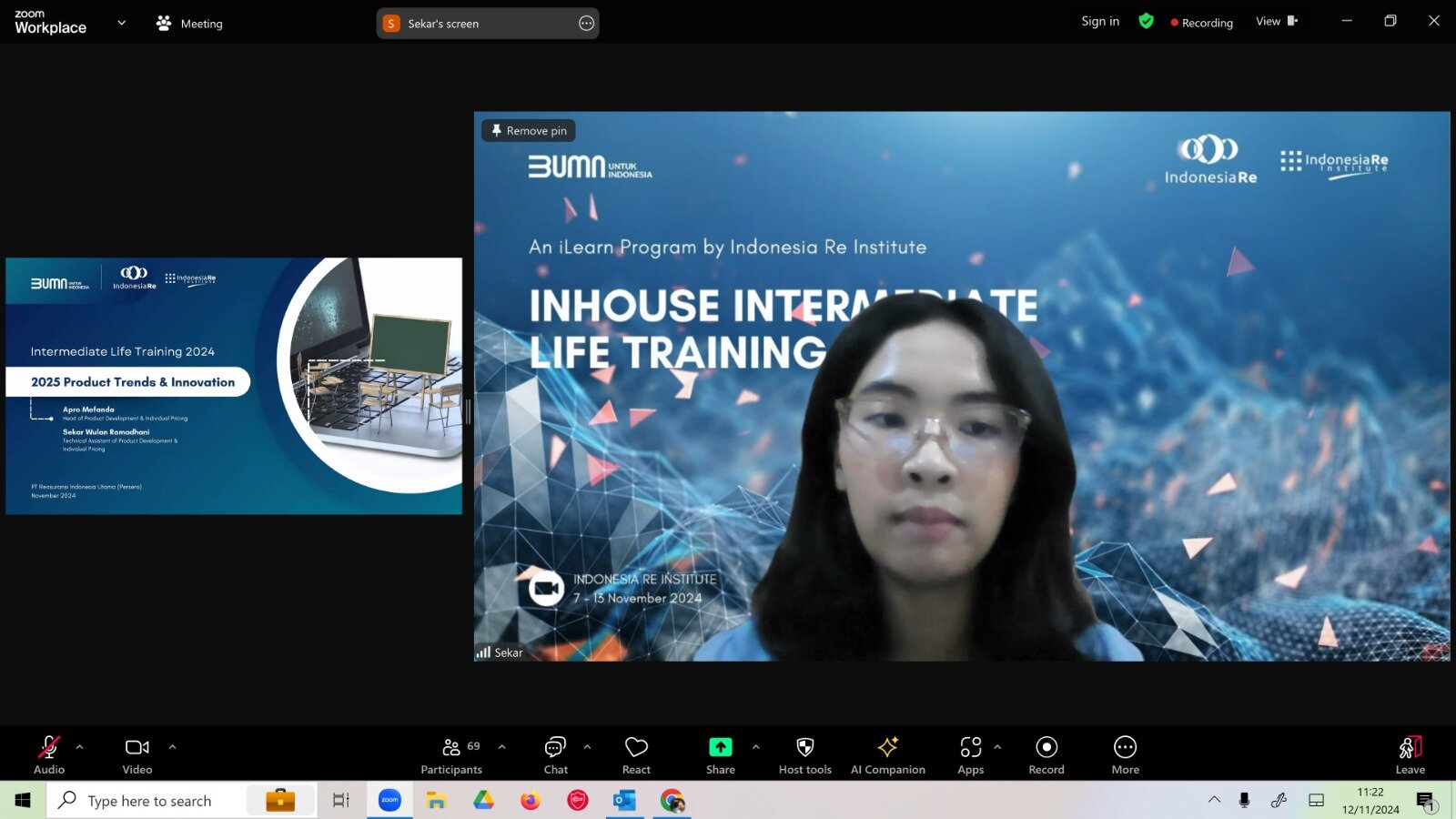
Task: Open the Meeting menu
Action: point(189,24)
